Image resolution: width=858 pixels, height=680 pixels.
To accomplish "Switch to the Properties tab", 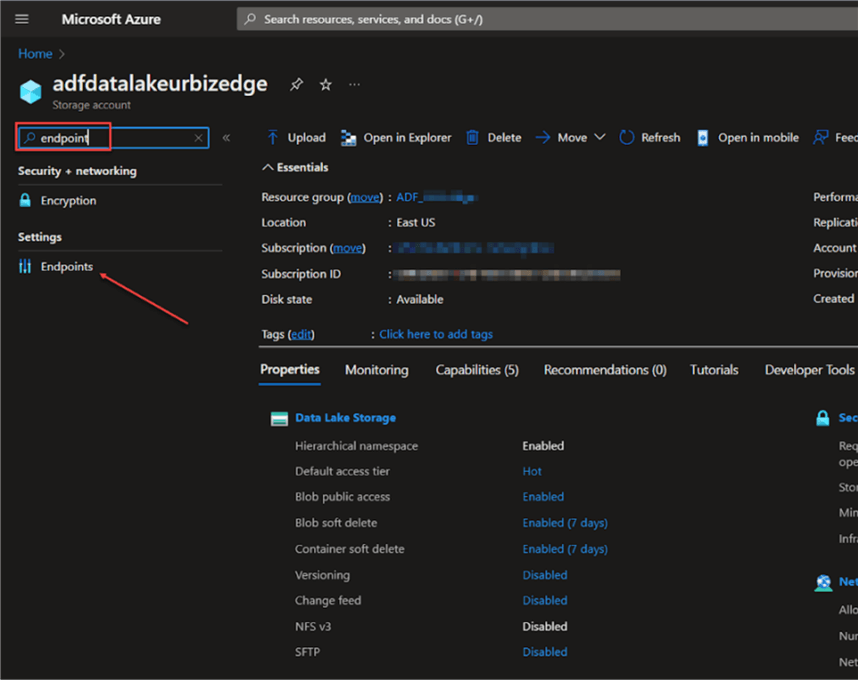I will coord(289,370).
